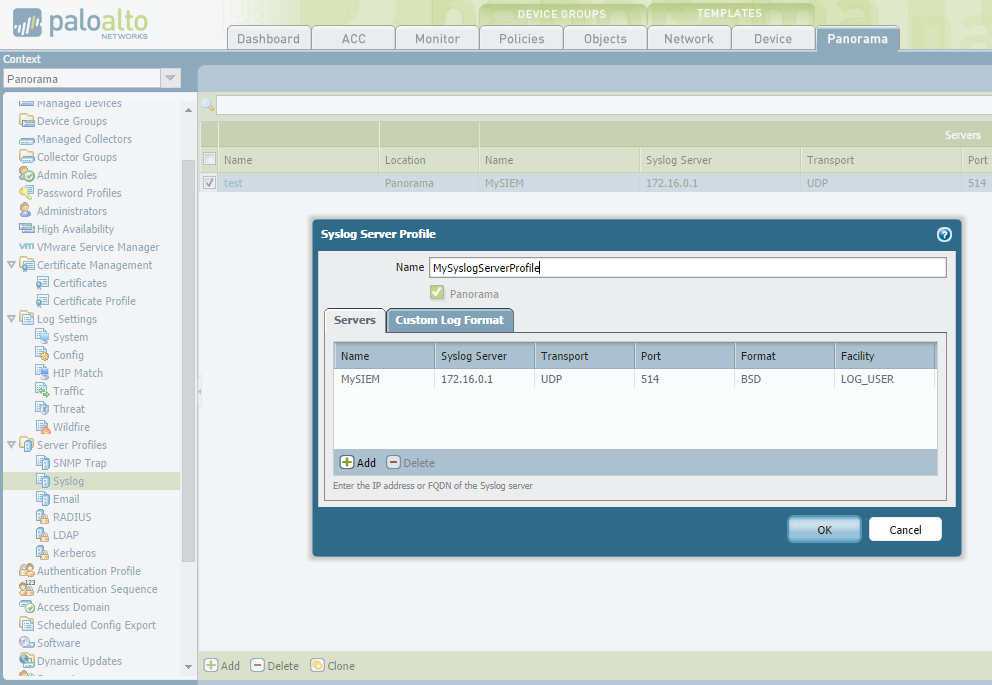Screen dimensions: 992x685
Task: Click the help icon in the dialog
Action: (x=943, y=234)
